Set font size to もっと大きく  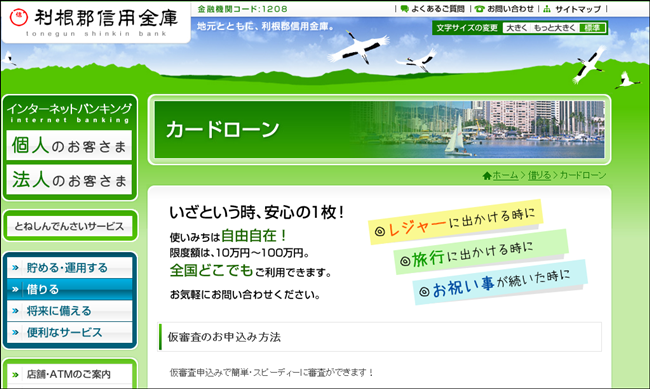[x=554, y=28]
